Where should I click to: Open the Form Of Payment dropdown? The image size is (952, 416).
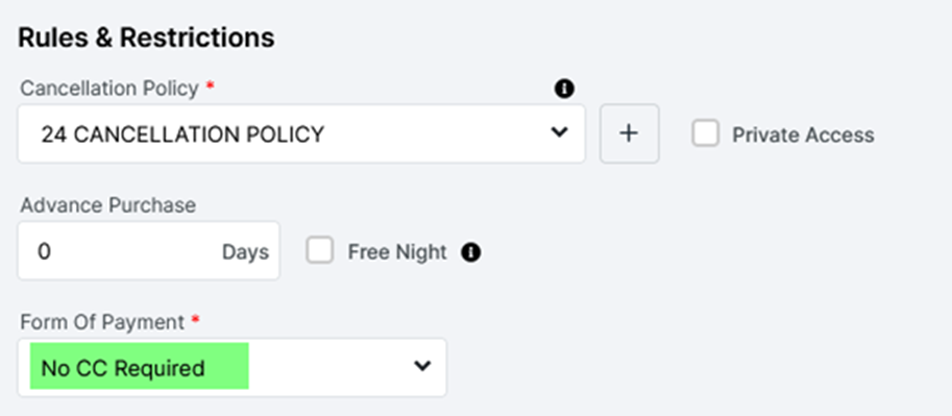pyautogui.click(x=232, y=367)
